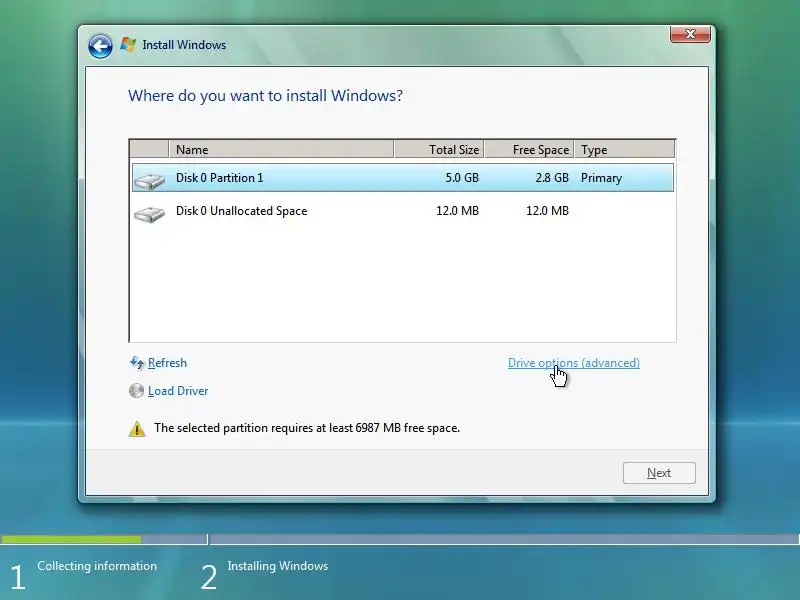Click the Load Driver disc icon

(x=136, y=391)
